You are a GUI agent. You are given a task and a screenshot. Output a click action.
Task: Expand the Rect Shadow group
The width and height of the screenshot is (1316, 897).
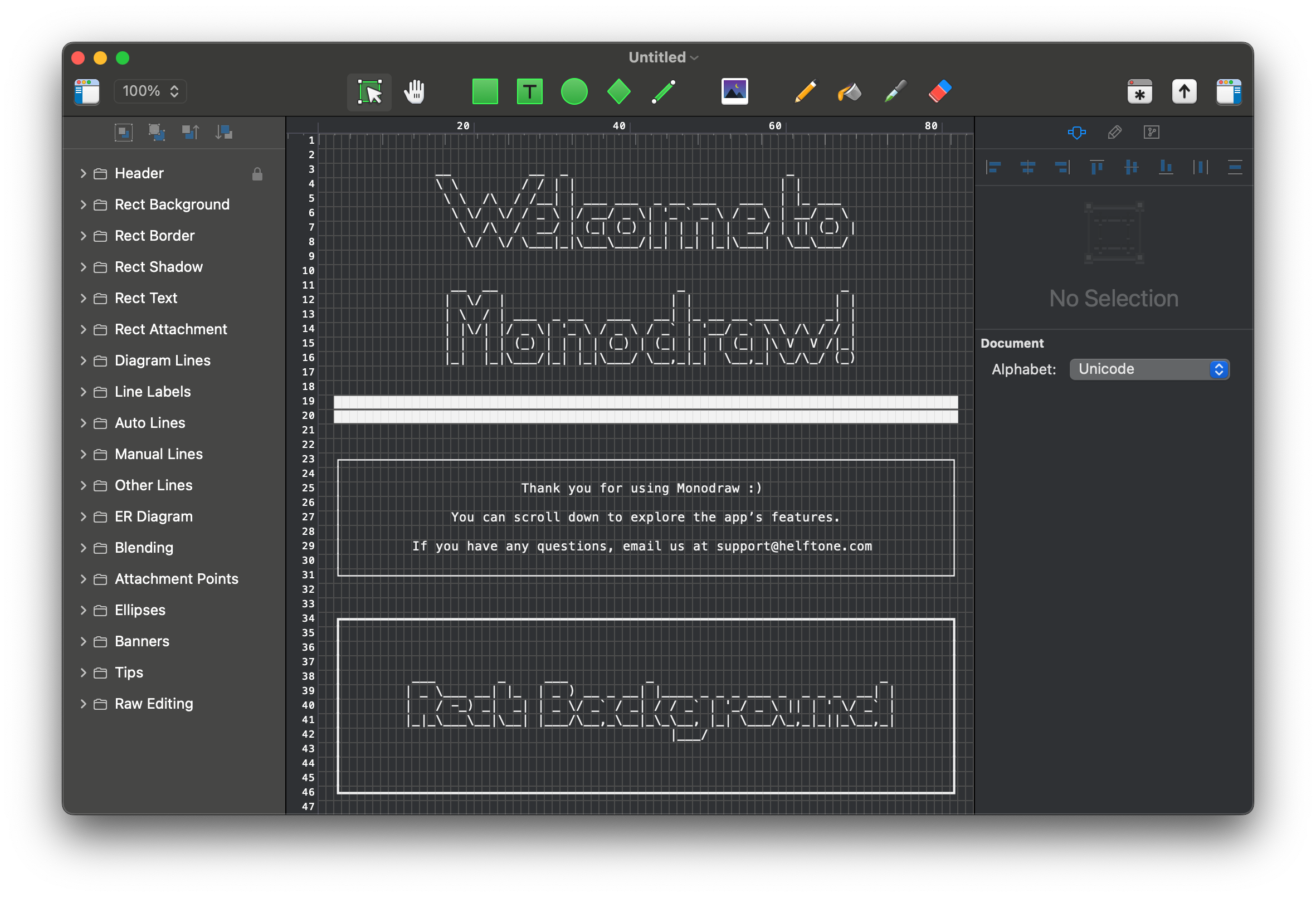pos(83,267)
